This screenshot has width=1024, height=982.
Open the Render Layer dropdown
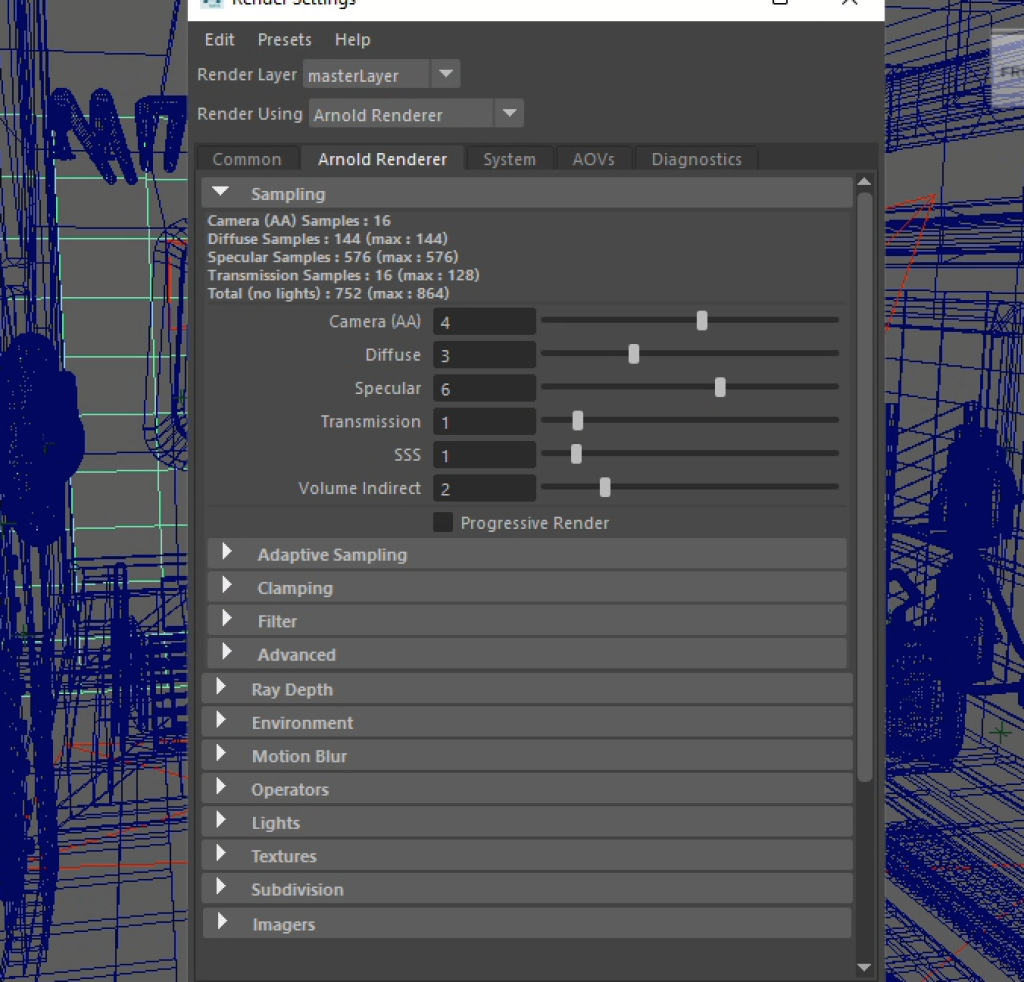point(446,75)
